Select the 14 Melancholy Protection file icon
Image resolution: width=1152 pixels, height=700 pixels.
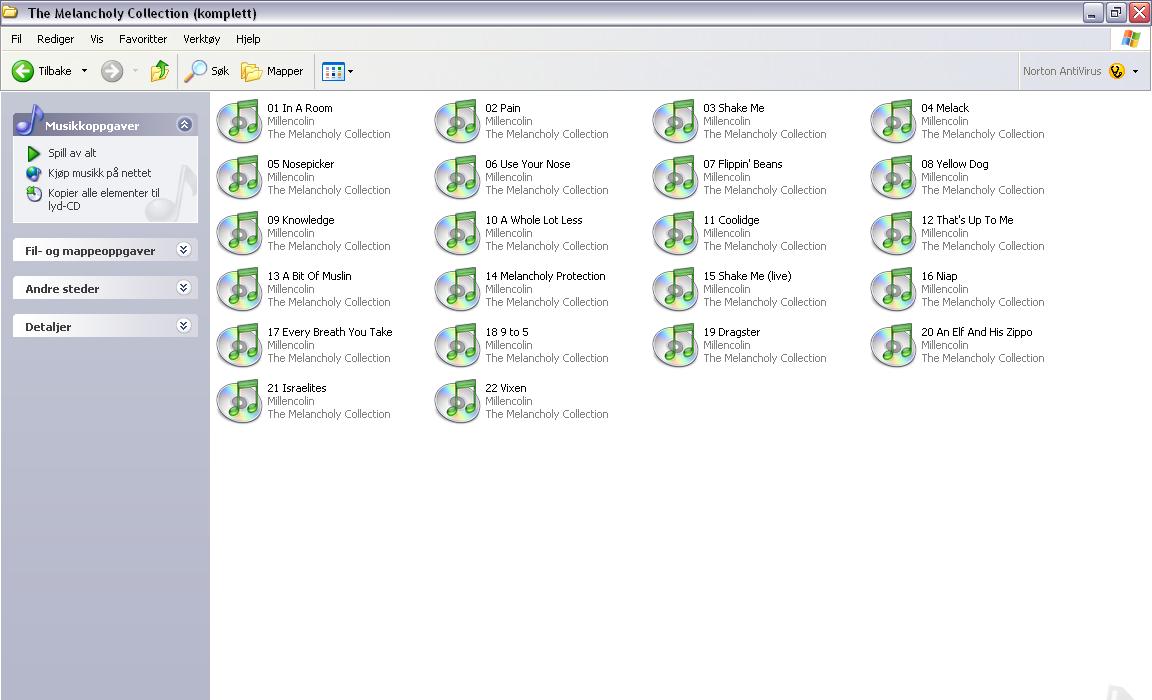pos(457,289)
